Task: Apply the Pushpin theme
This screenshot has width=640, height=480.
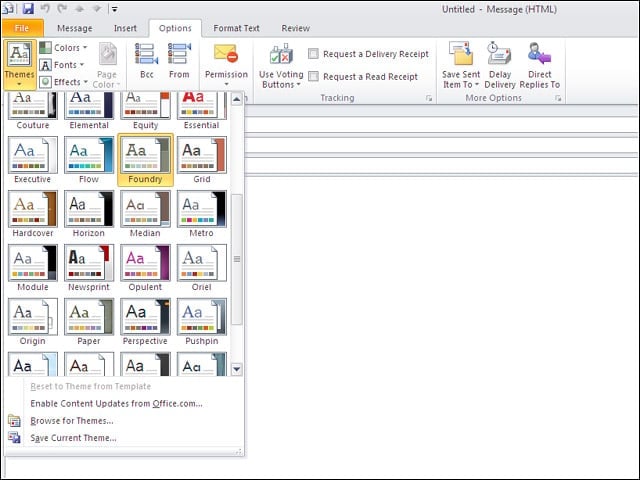Action: pos(201,322)
